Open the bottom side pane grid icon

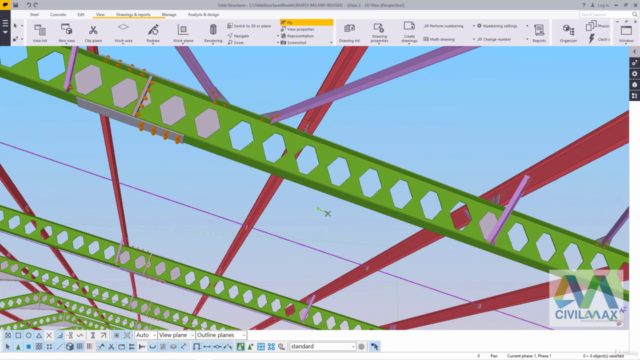click(x=634, y=96)
